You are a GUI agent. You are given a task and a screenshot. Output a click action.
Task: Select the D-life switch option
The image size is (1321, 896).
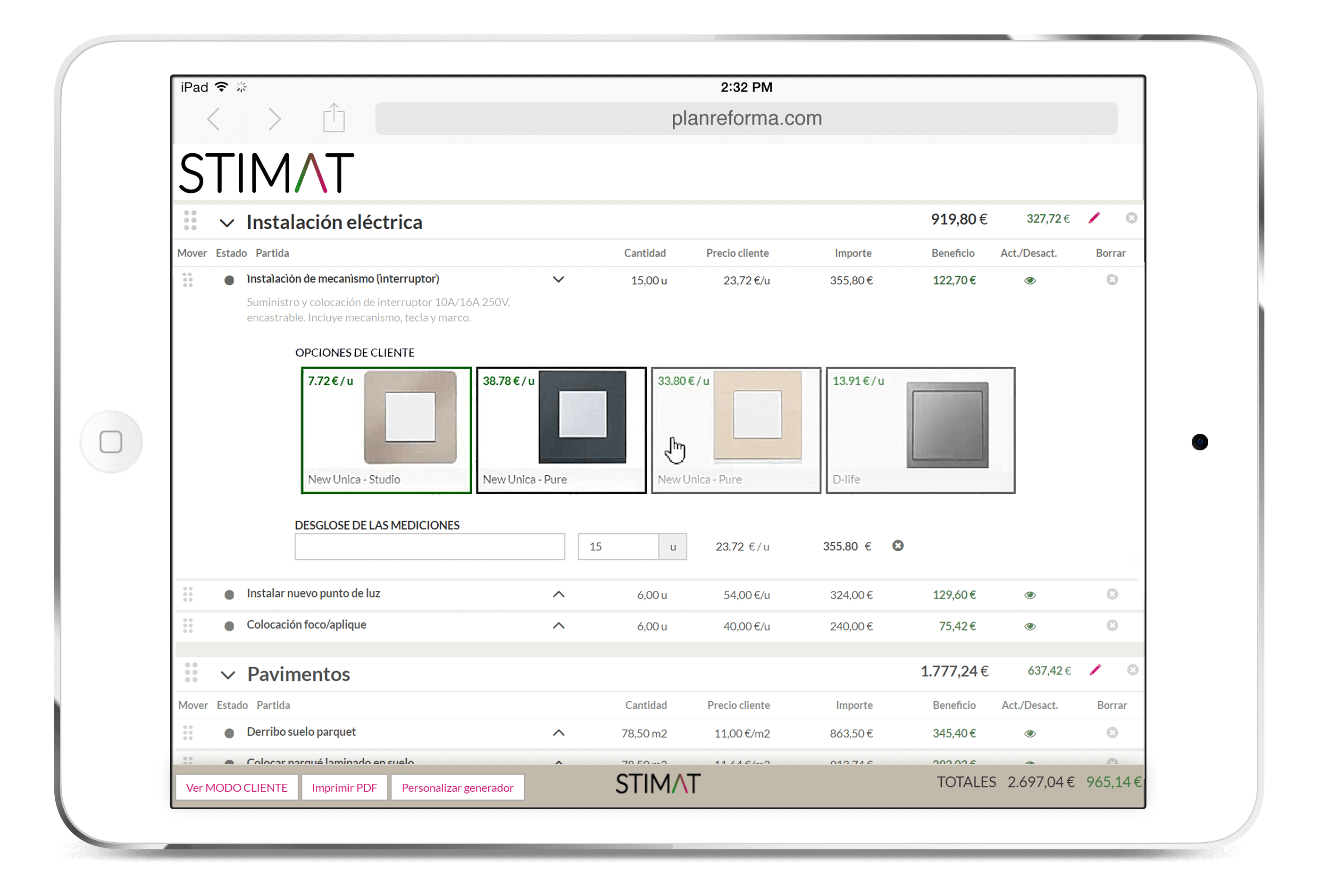click(921, 431)
